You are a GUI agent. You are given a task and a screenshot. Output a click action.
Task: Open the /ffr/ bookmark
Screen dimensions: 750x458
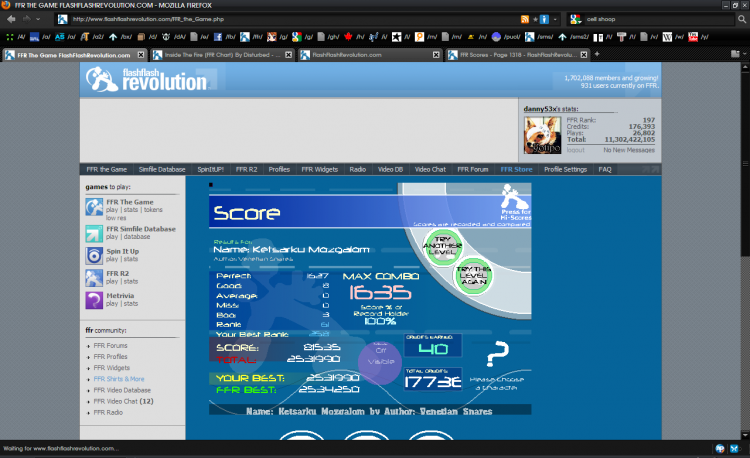coord(252,37)
